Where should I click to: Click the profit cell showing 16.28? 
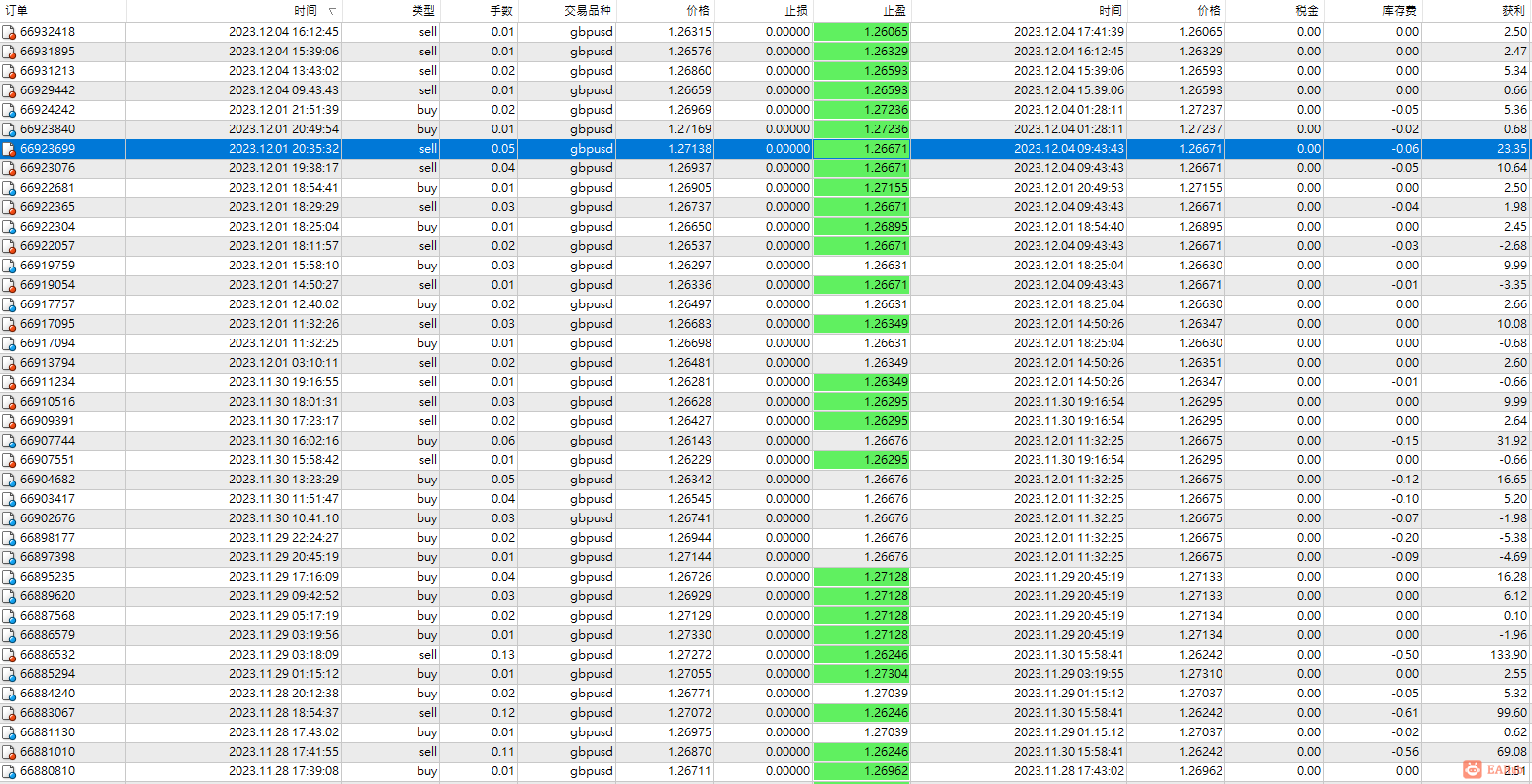pos(1512,577)
